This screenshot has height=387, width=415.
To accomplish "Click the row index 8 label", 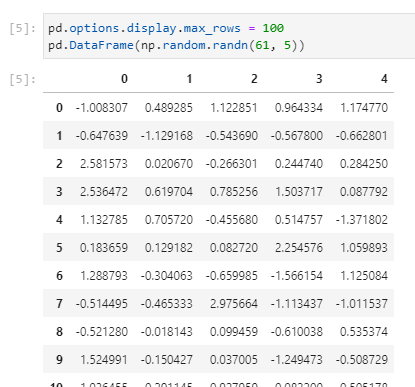I will click(x=59, y=332).
